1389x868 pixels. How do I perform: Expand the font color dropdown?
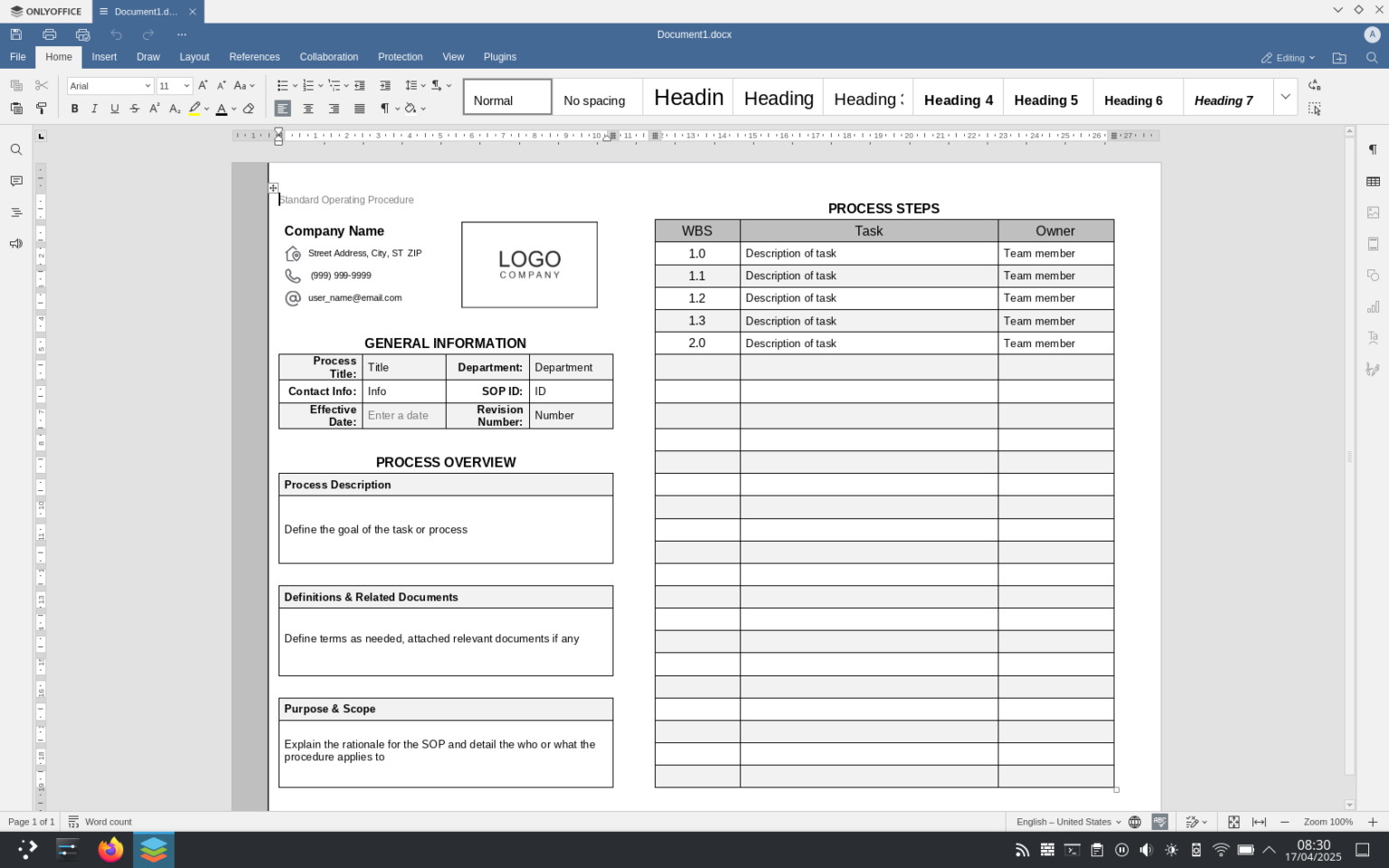pos(233,108)
